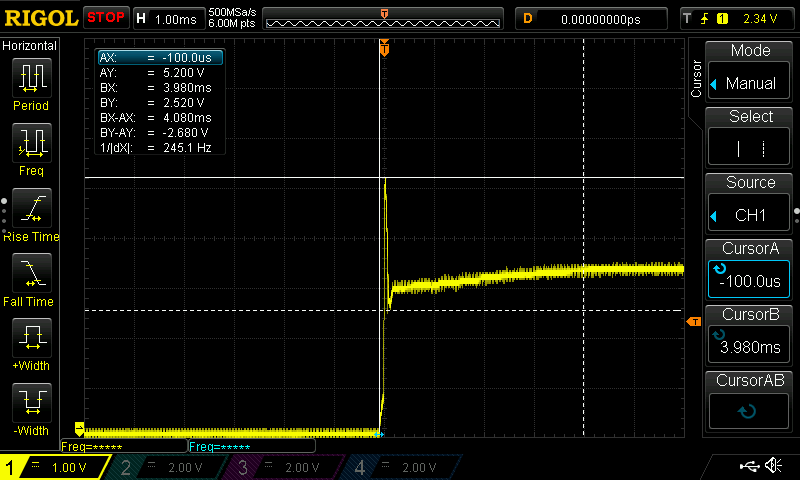Click the RIGOL logo

[x=41, y=18]
